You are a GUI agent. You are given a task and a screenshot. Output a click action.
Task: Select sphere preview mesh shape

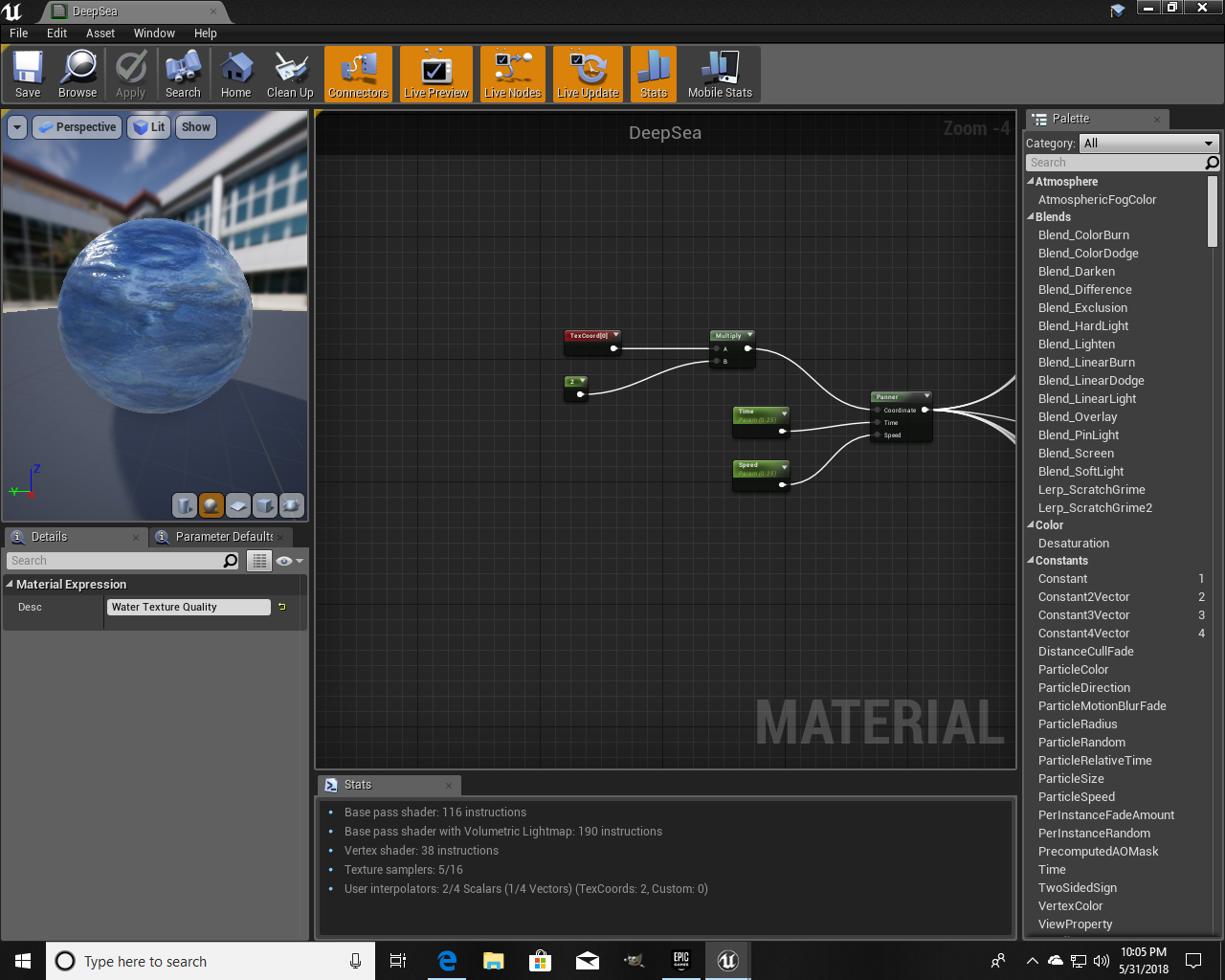pos(212,505)
